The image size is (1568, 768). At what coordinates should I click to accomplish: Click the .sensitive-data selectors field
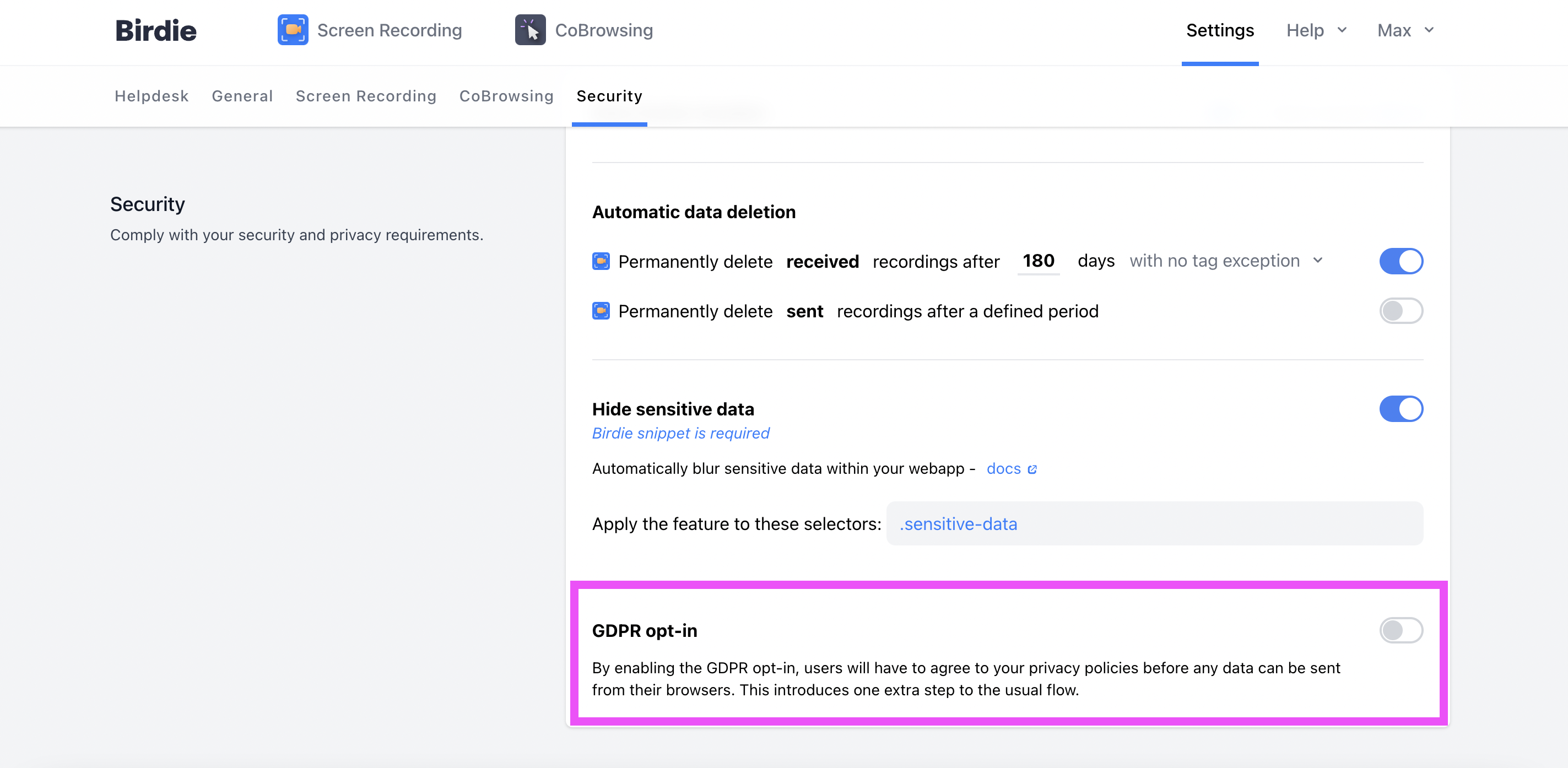tap(1154, 524)
